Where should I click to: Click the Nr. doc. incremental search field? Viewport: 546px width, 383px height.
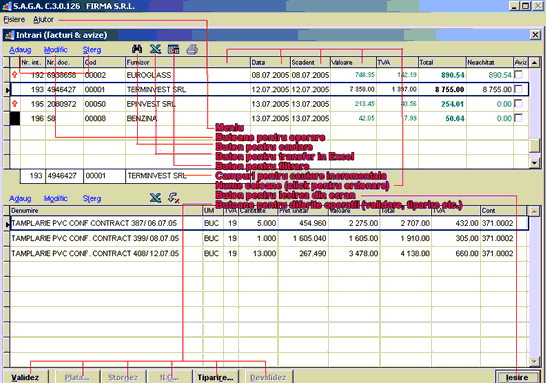64,176
